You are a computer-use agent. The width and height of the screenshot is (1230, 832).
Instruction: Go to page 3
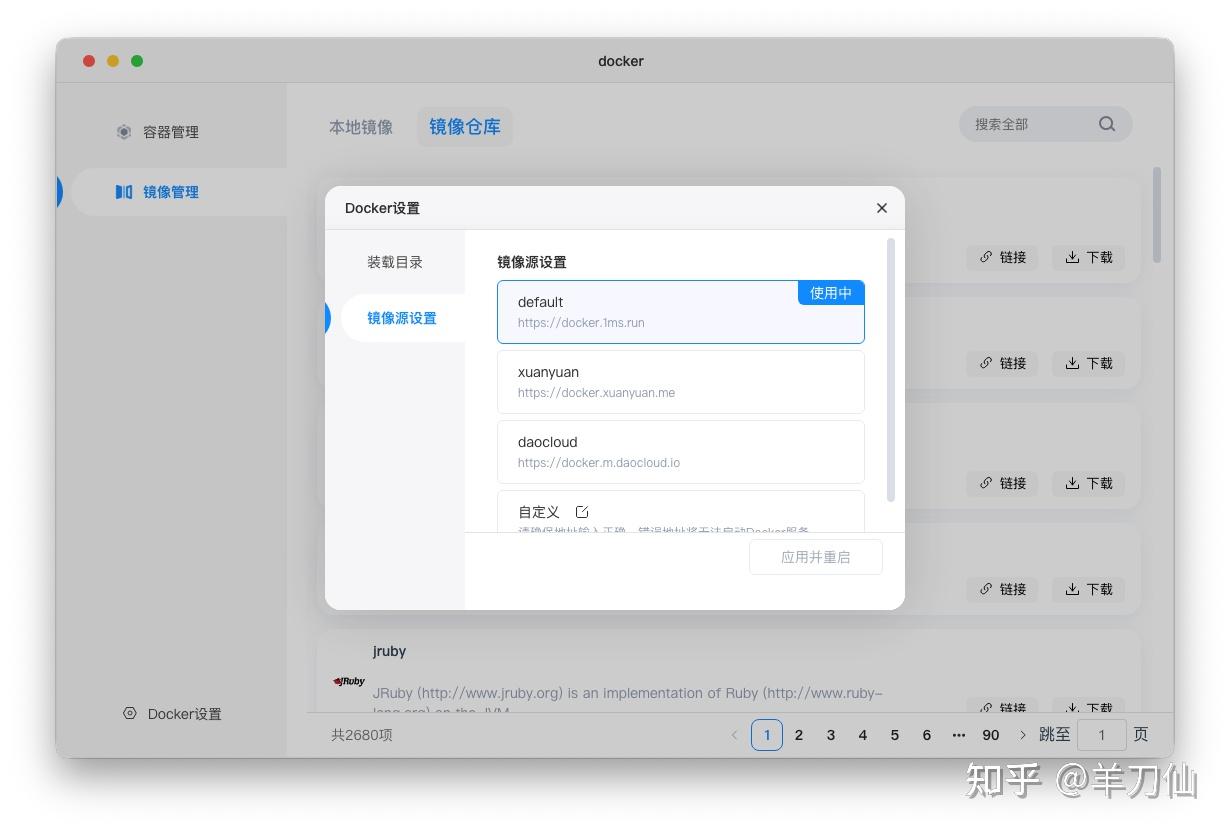click(x=831, y=735)
